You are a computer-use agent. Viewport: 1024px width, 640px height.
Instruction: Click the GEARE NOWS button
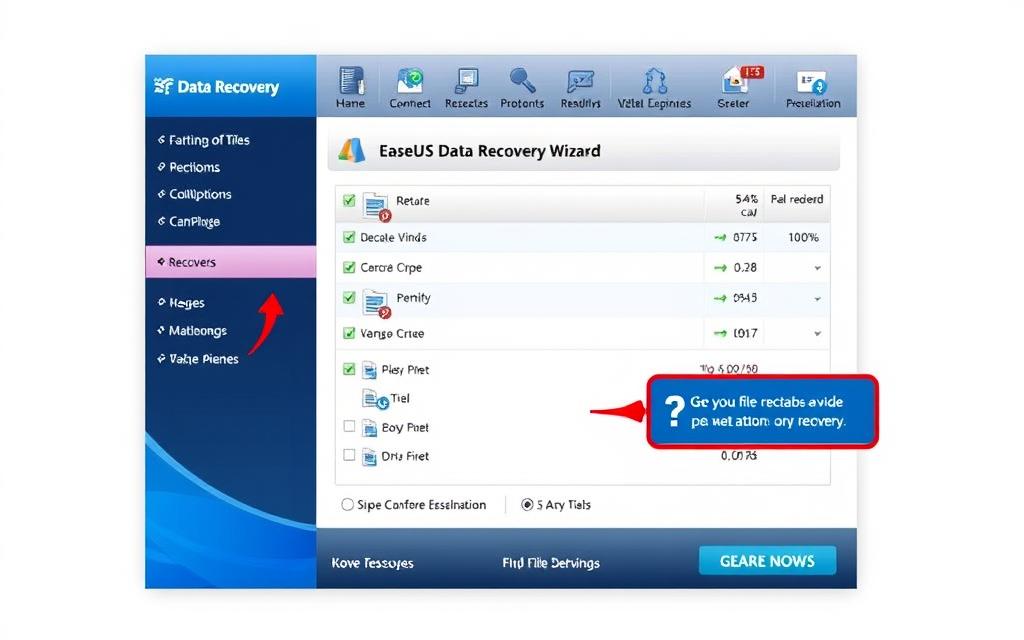(767, 561)
